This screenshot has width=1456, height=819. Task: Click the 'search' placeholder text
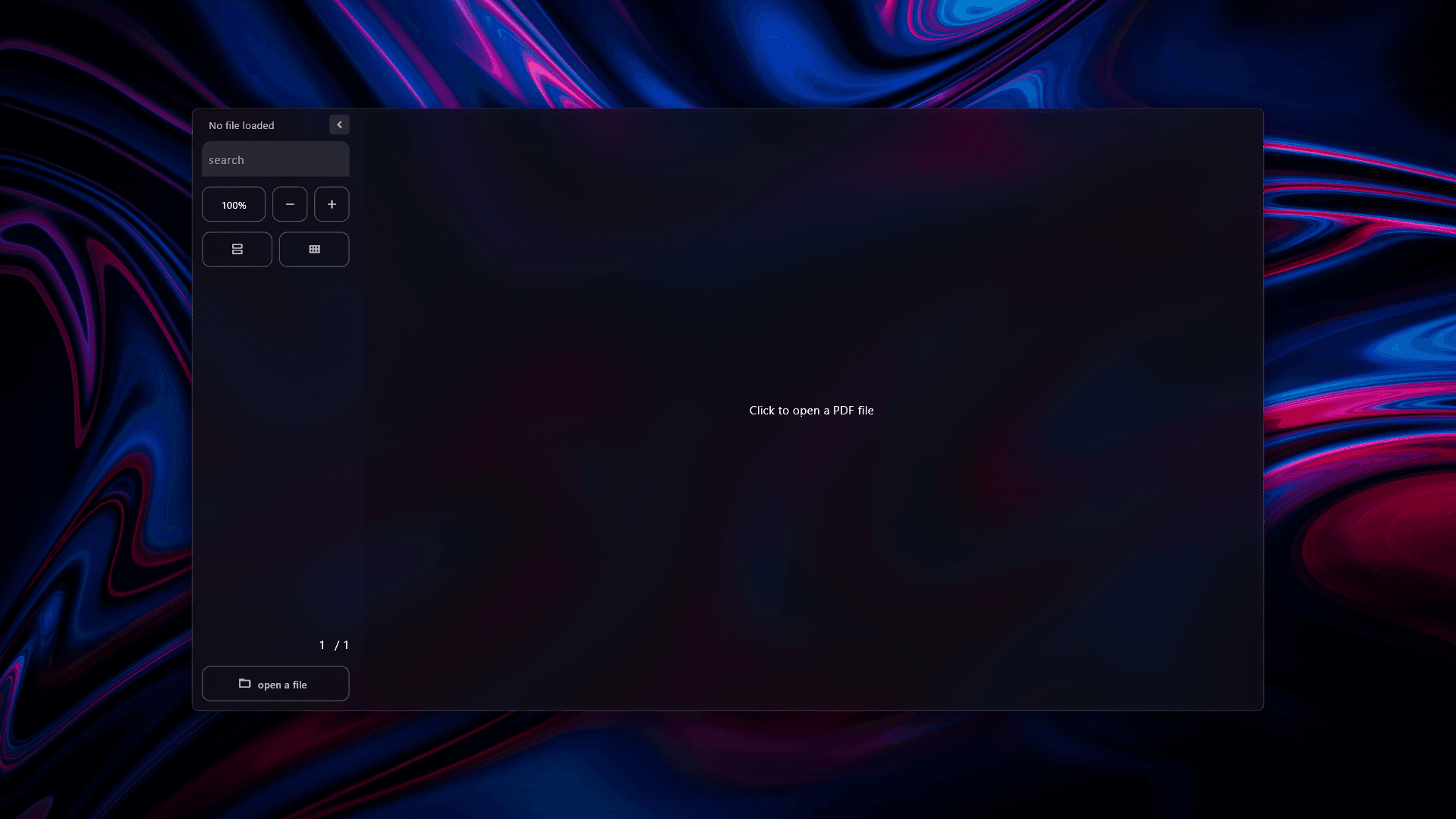click(226, 160)
